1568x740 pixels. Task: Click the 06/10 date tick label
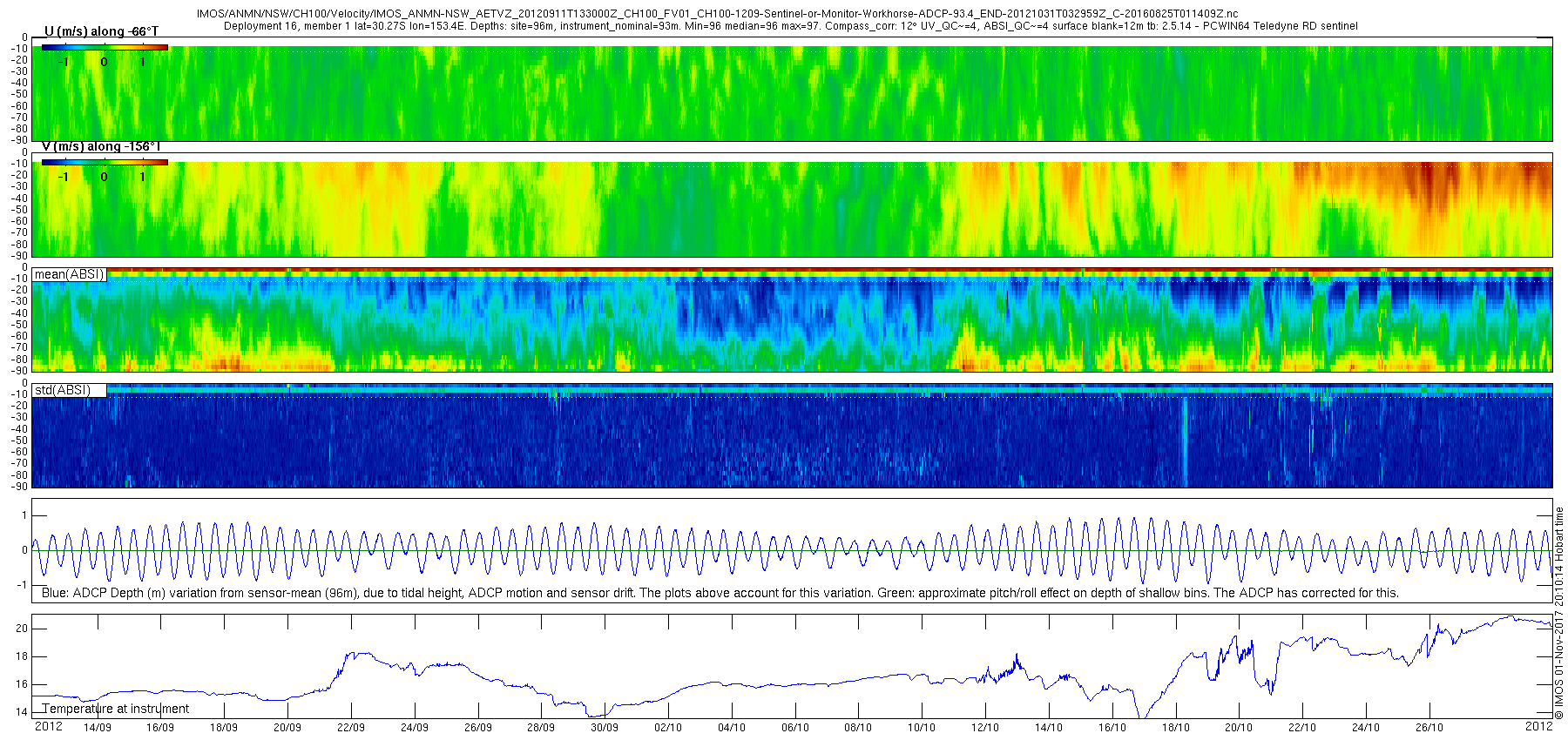coord(795,728)
